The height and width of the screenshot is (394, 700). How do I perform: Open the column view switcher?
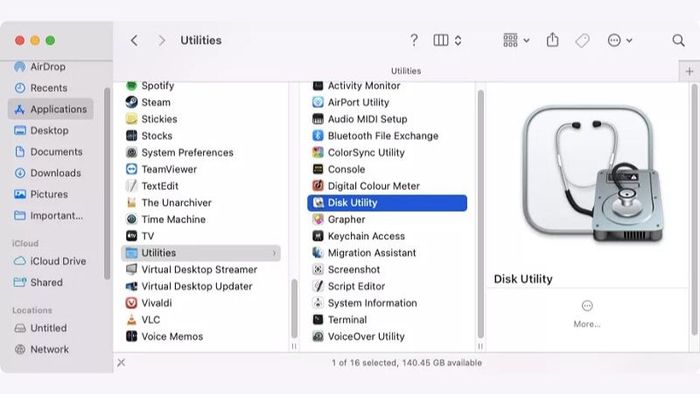(x=447, y=41)
